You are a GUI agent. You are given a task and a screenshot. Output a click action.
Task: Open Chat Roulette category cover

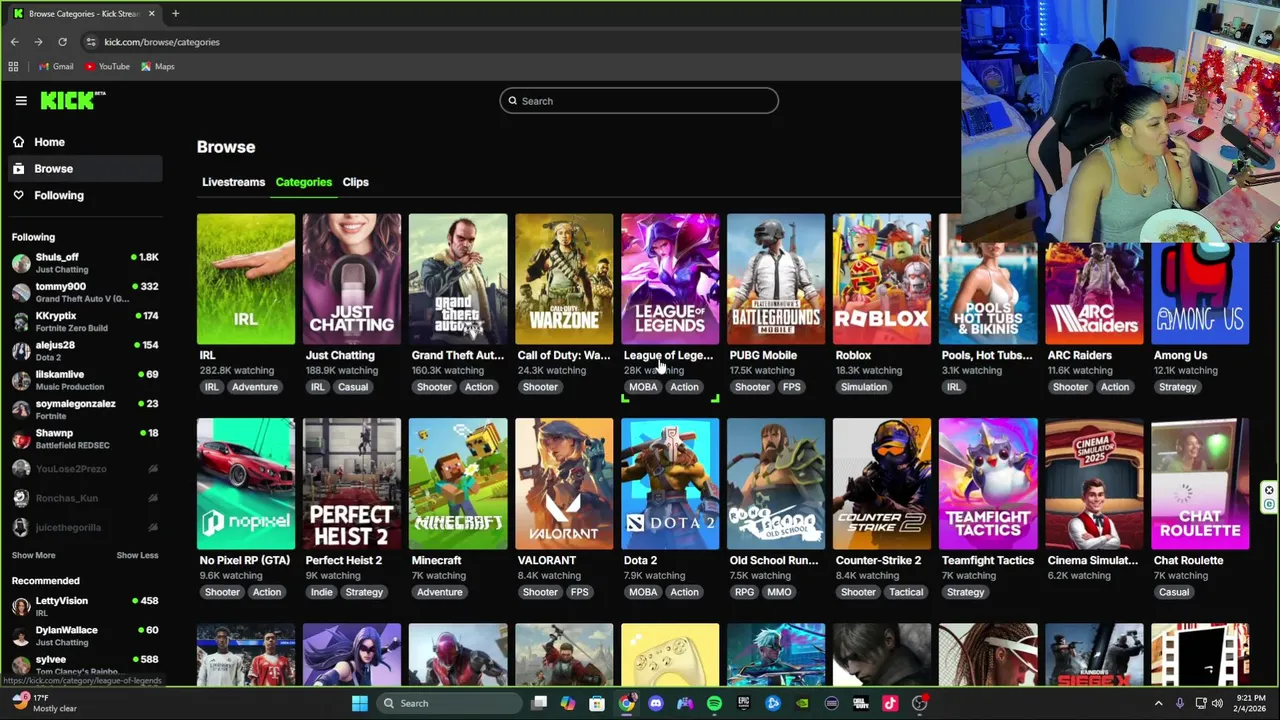coord(1200,484)
